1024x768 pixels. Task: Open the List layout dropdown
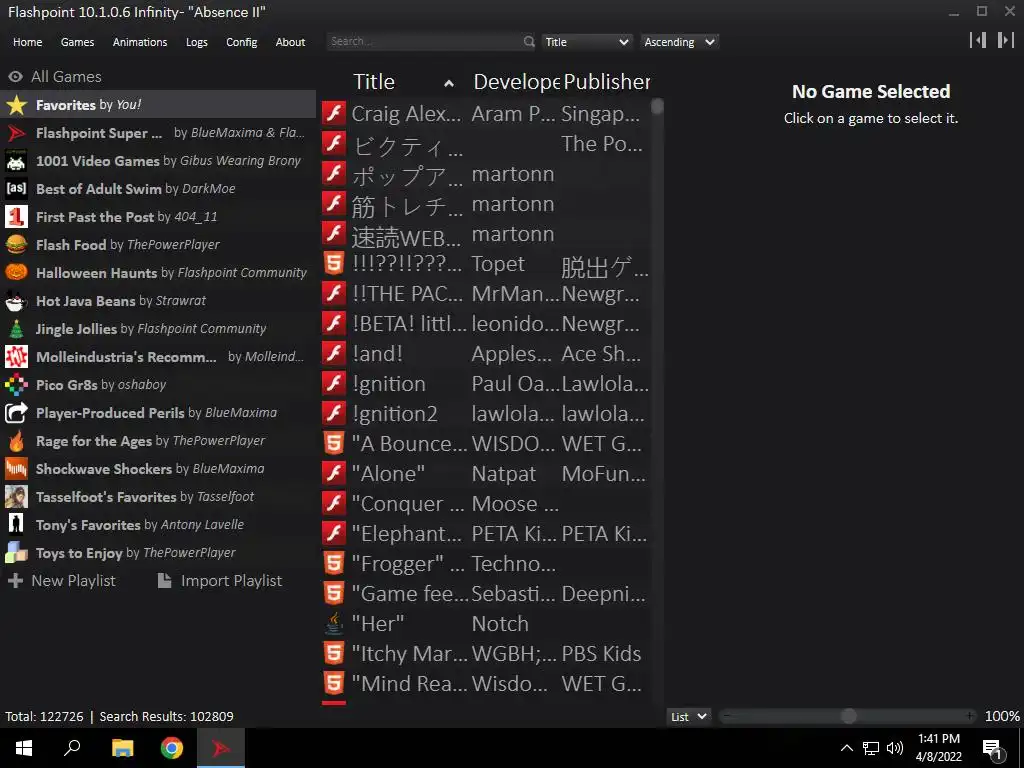688,716
